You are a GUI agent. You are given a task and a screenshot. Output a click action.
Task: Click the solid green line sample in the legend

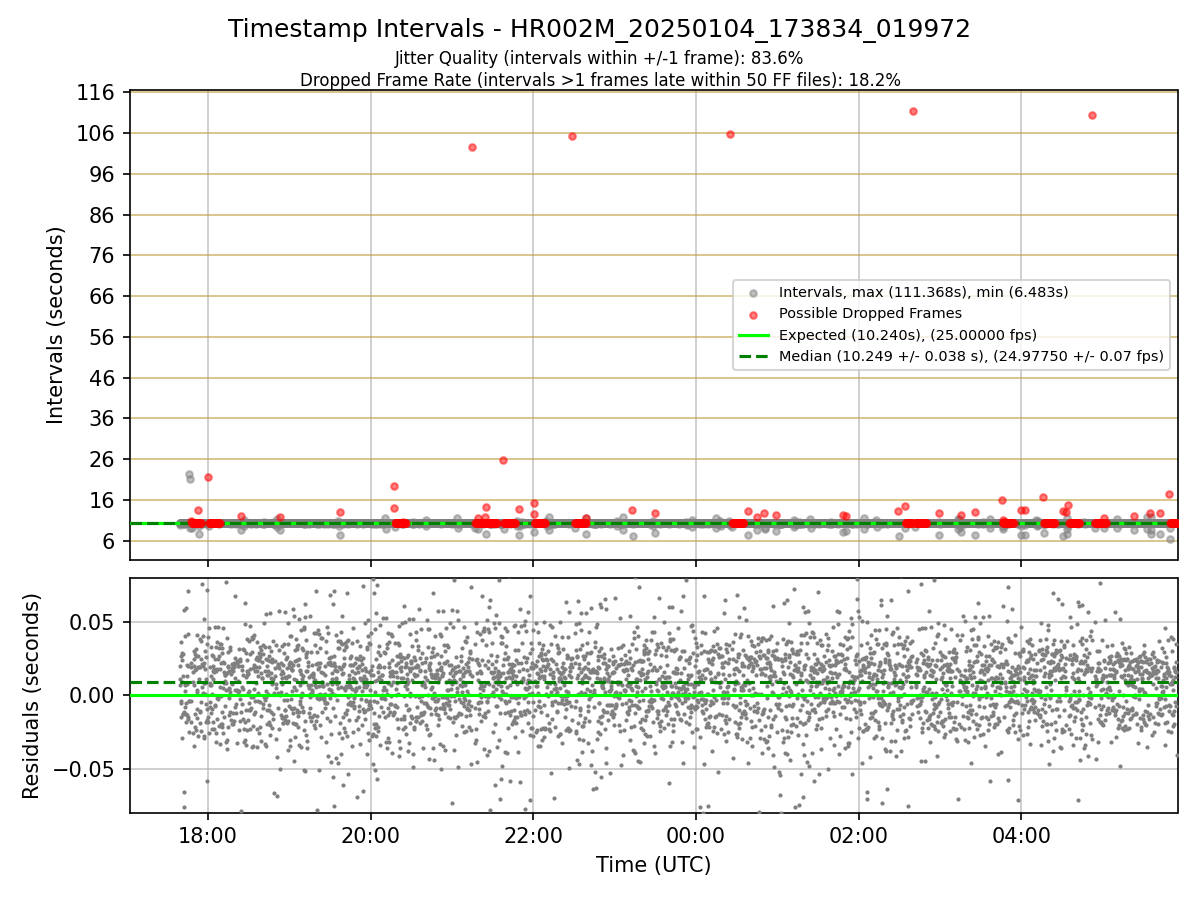753,335
